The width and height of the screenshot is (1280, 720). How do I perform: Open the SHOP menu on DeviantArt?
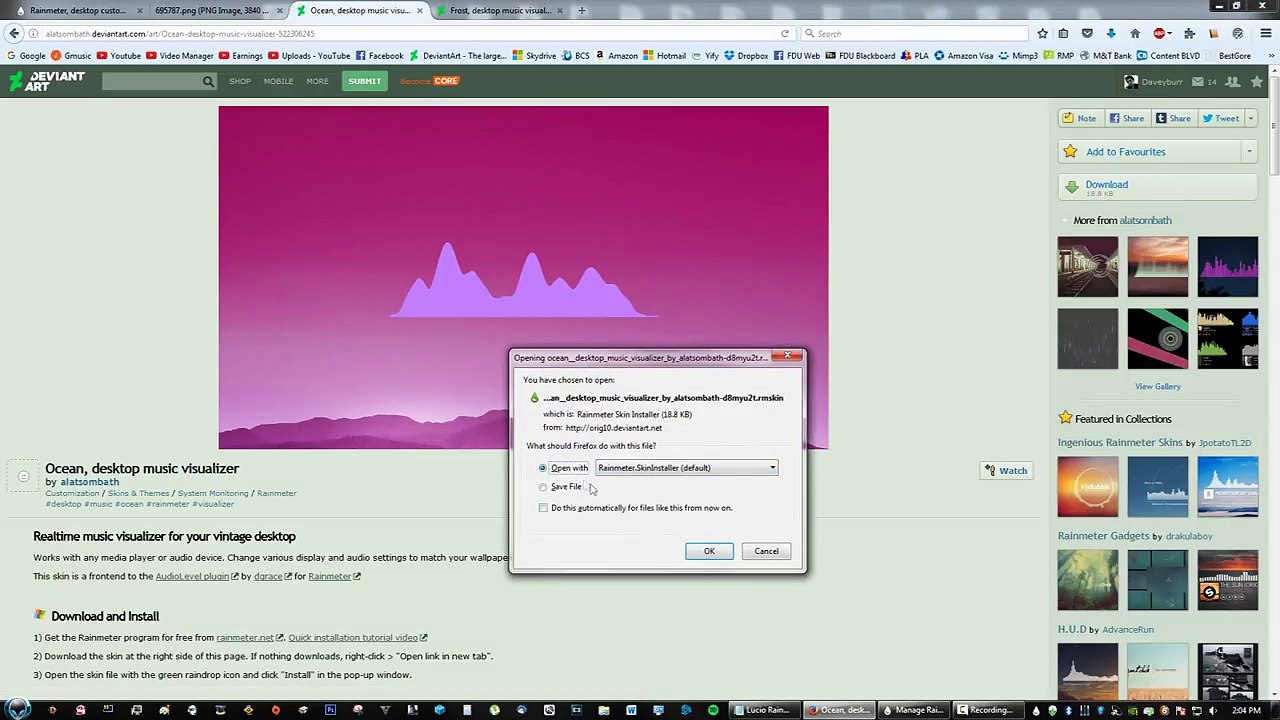[x=240, y=81]
